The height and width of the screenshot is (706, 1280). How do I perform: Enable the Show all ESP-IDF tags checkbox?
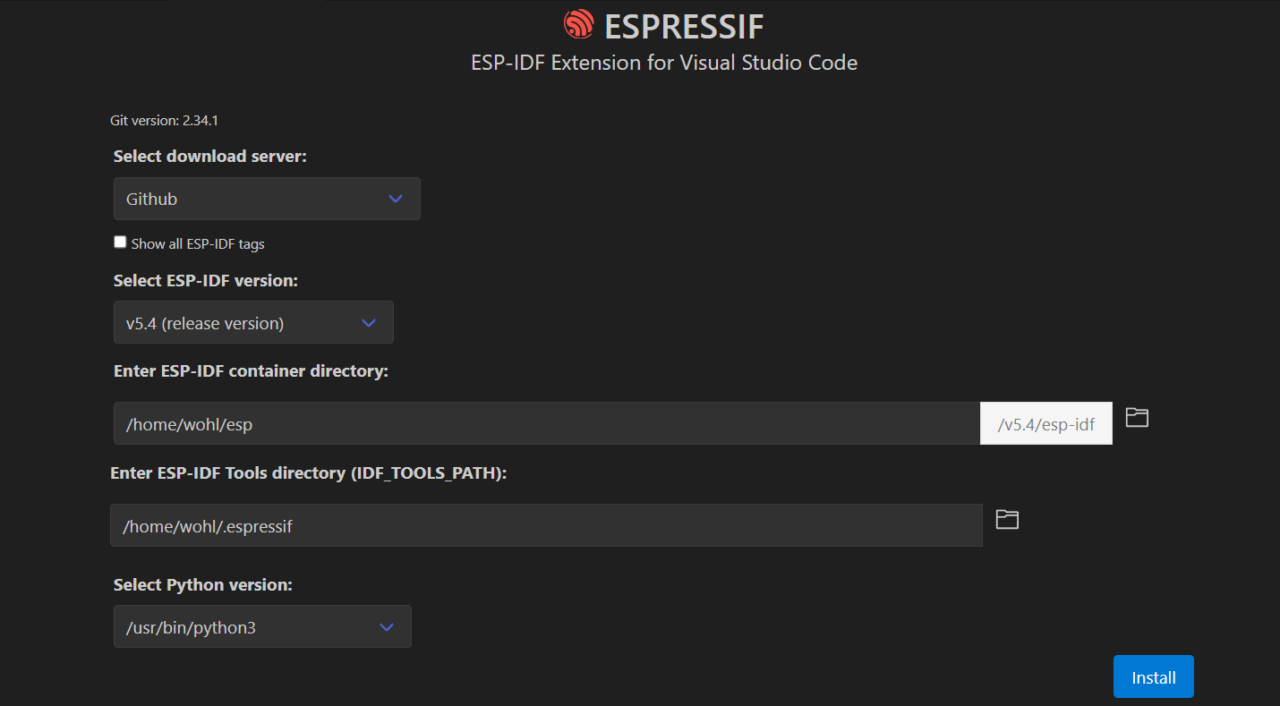pos(120,242)
